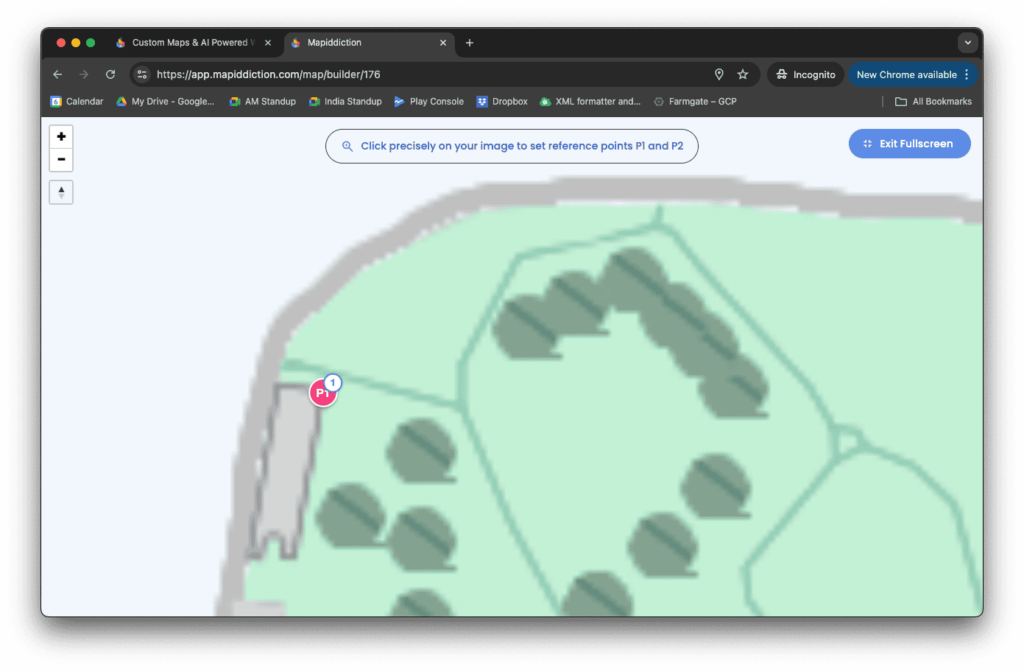1024x671 pixels.
Task: Click the location pin icon in address bar
Action: coord(718,74)
